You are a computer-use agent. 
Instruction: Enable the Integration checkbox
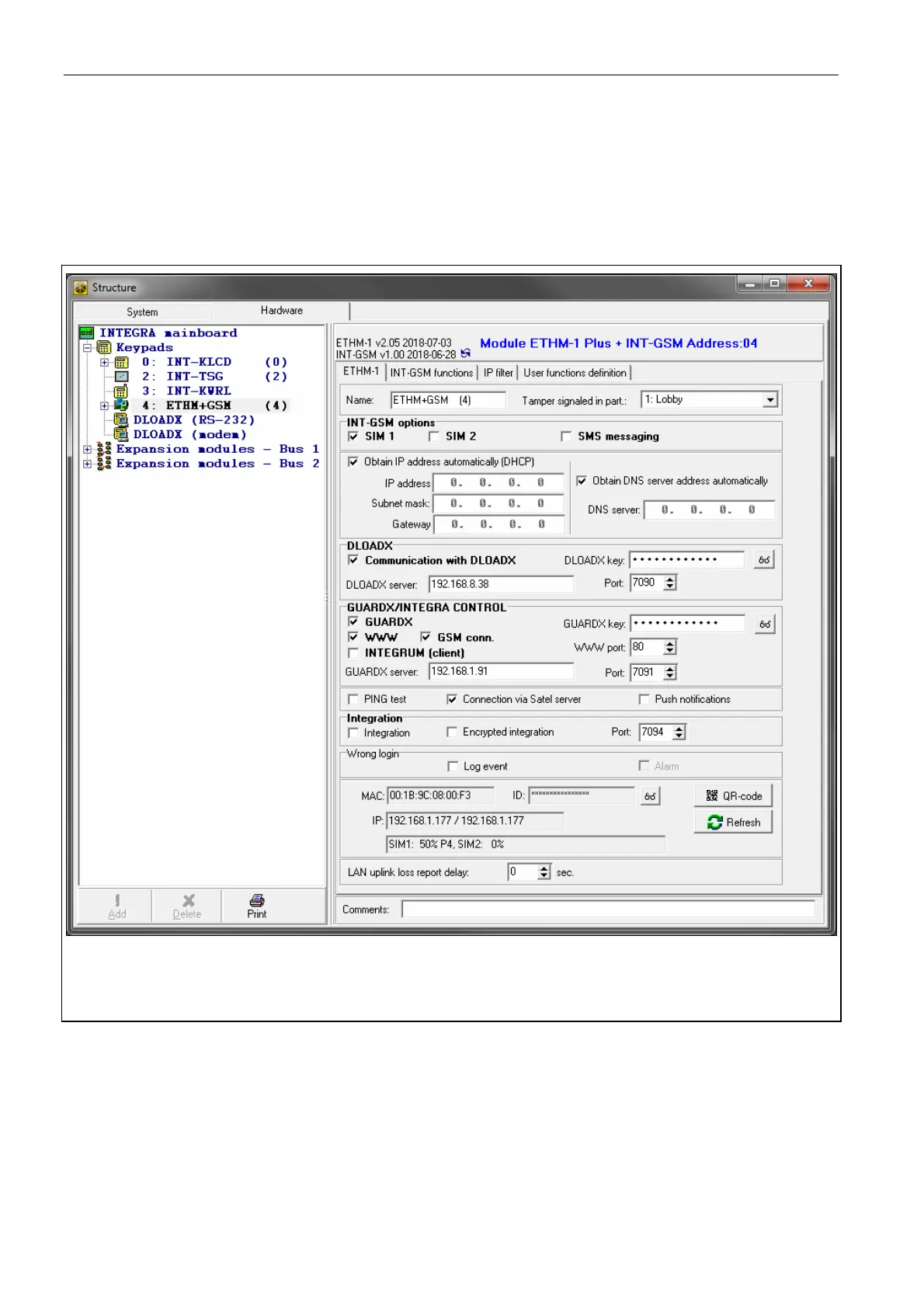pos(353,733)
